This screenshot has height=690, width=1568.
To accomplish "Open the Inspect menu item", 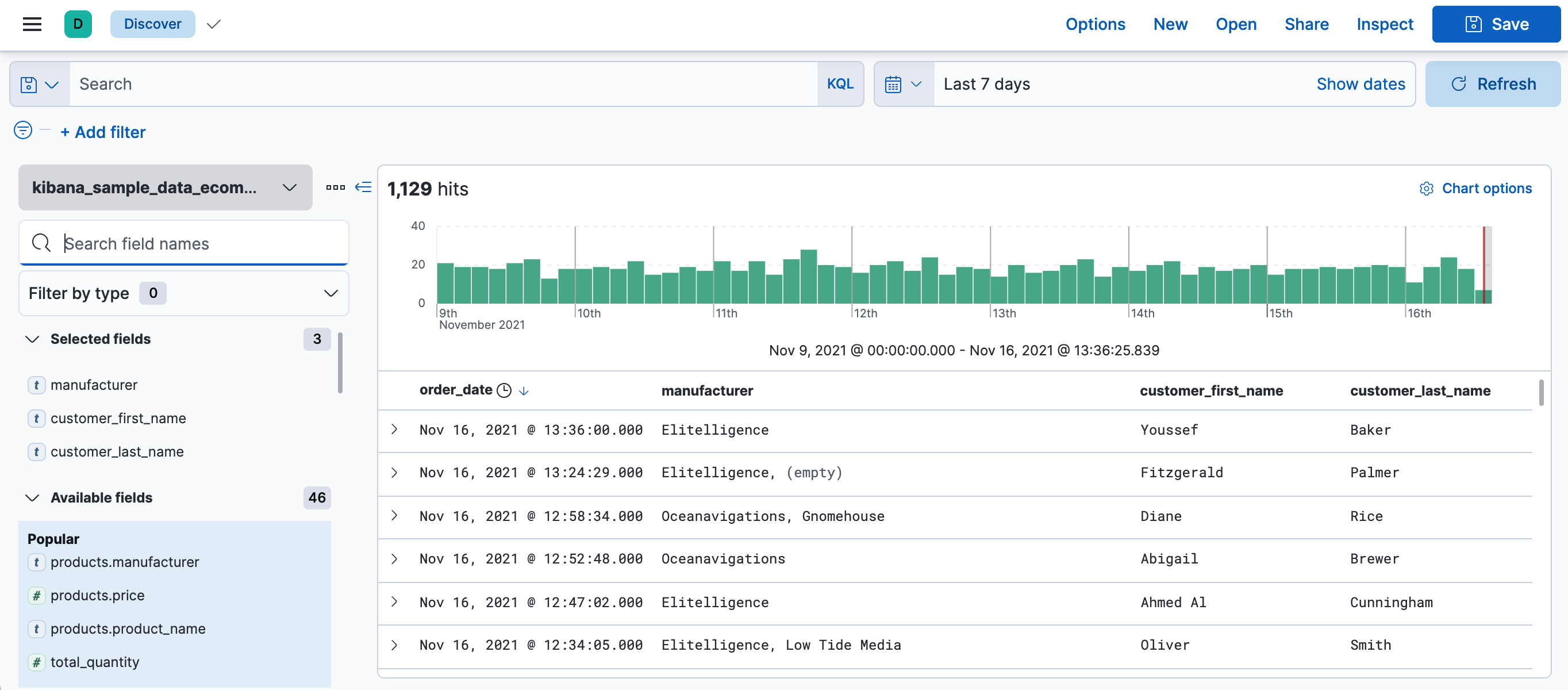I will 1384,24.
